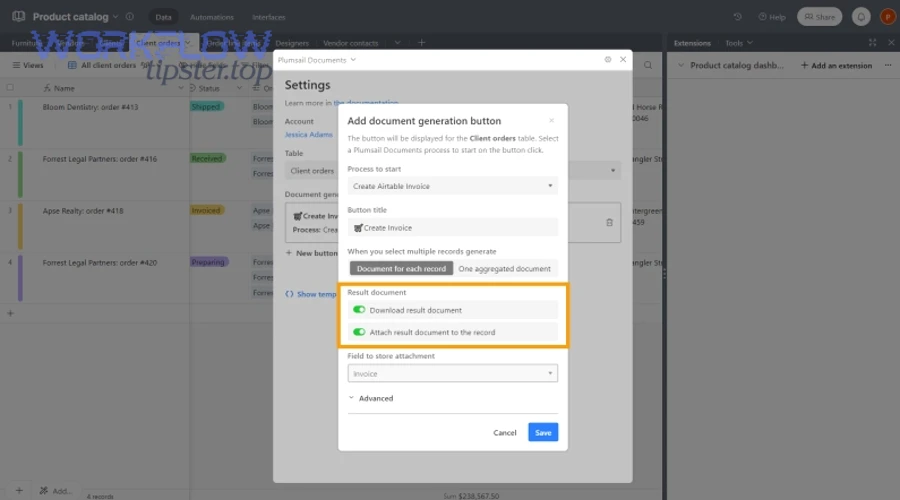Image resolution: width=900 pixels, height=500 pixels.
Task: Click the Received status tag
Action: (207, 158)
